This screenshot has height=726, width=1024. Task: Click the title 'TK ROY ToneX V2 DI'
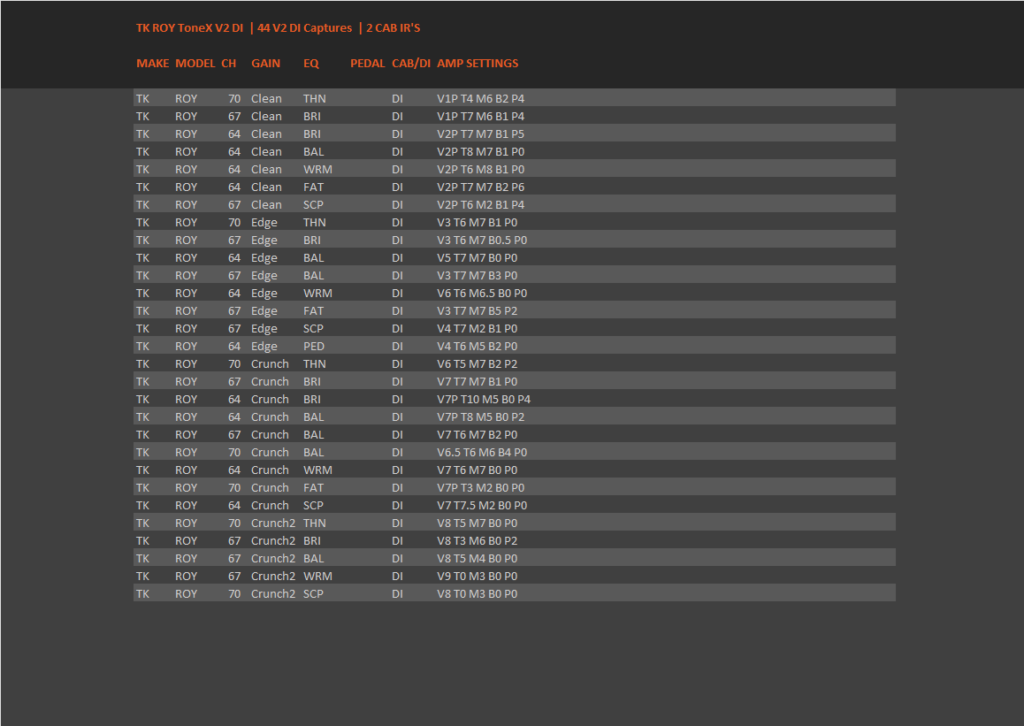pyautogui.click(x=189, y=28)
